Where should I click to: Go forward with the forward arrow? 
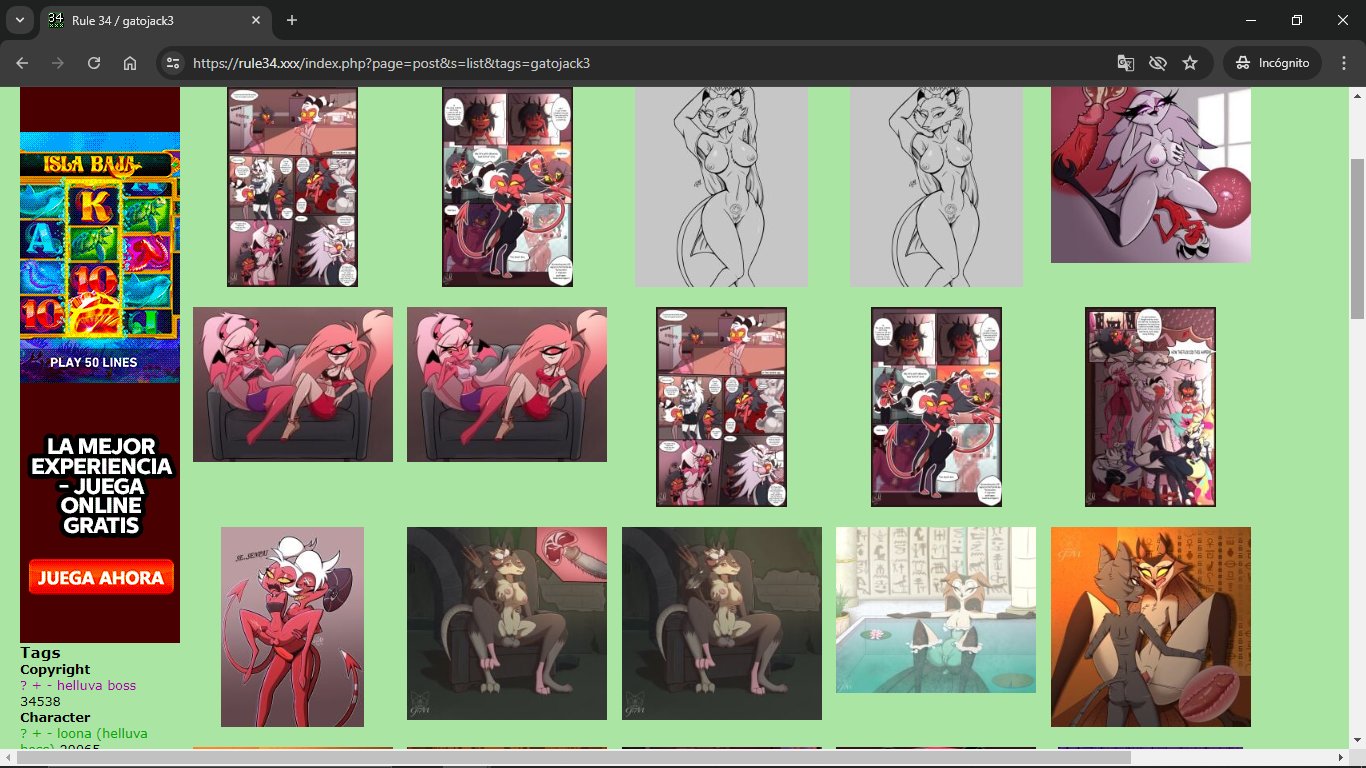click(58, 63)
